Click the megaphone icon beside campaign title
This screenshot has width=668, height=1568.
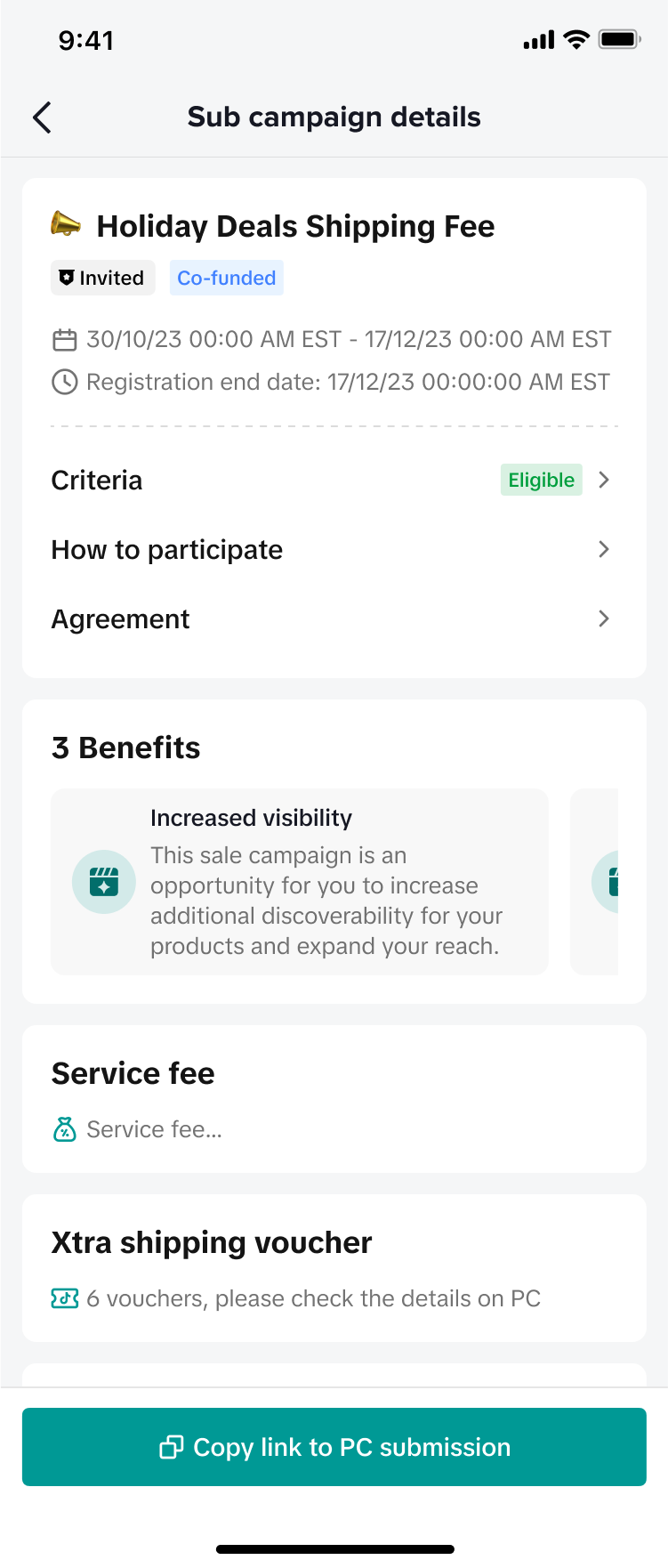(x=66, y=224)
